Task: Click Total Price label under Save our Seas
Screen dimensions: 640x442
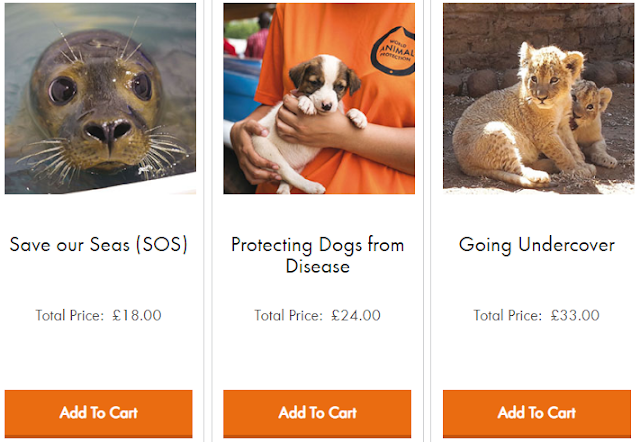Action: pos(69,315)
